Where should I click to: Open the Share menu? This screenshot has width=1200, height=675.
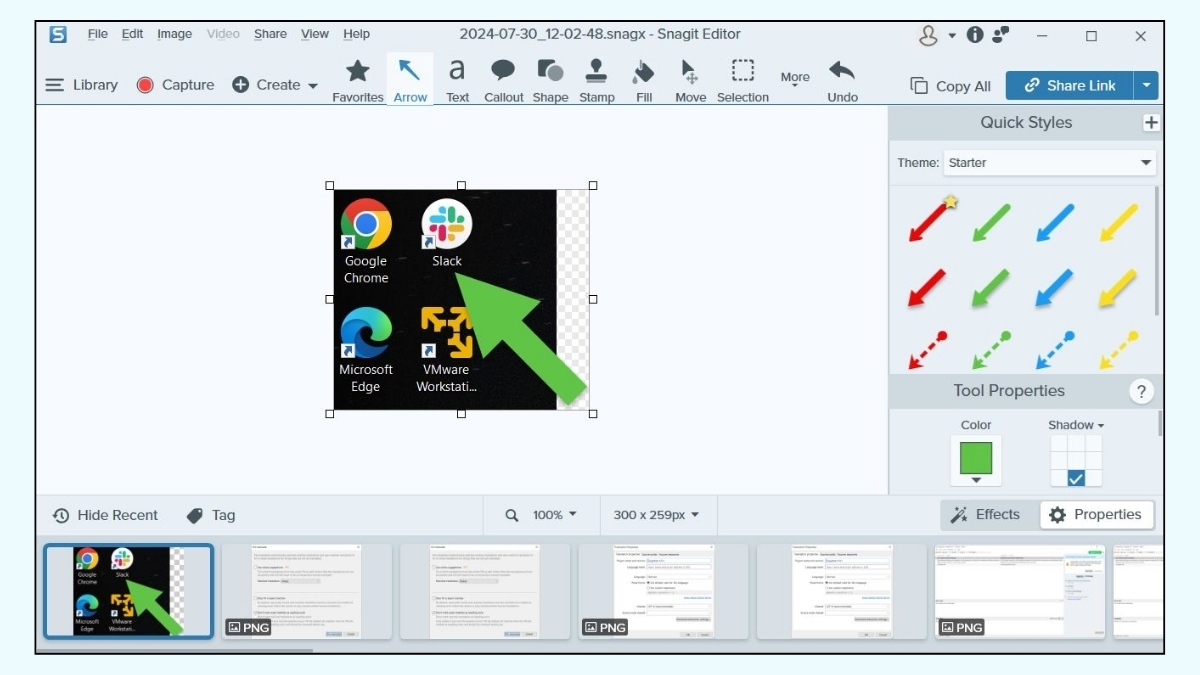[x=270, y=34]
